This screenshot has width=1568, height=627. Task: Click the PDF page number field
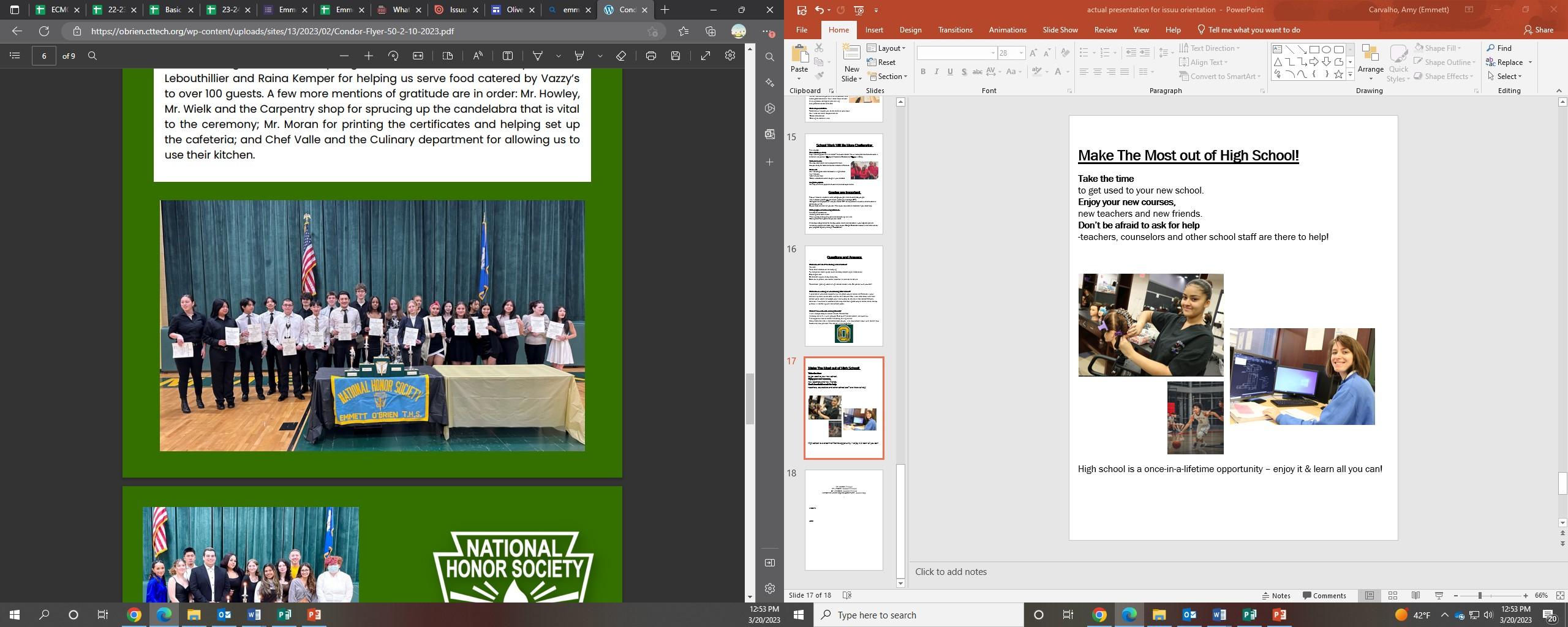click(x=44, y=56)
